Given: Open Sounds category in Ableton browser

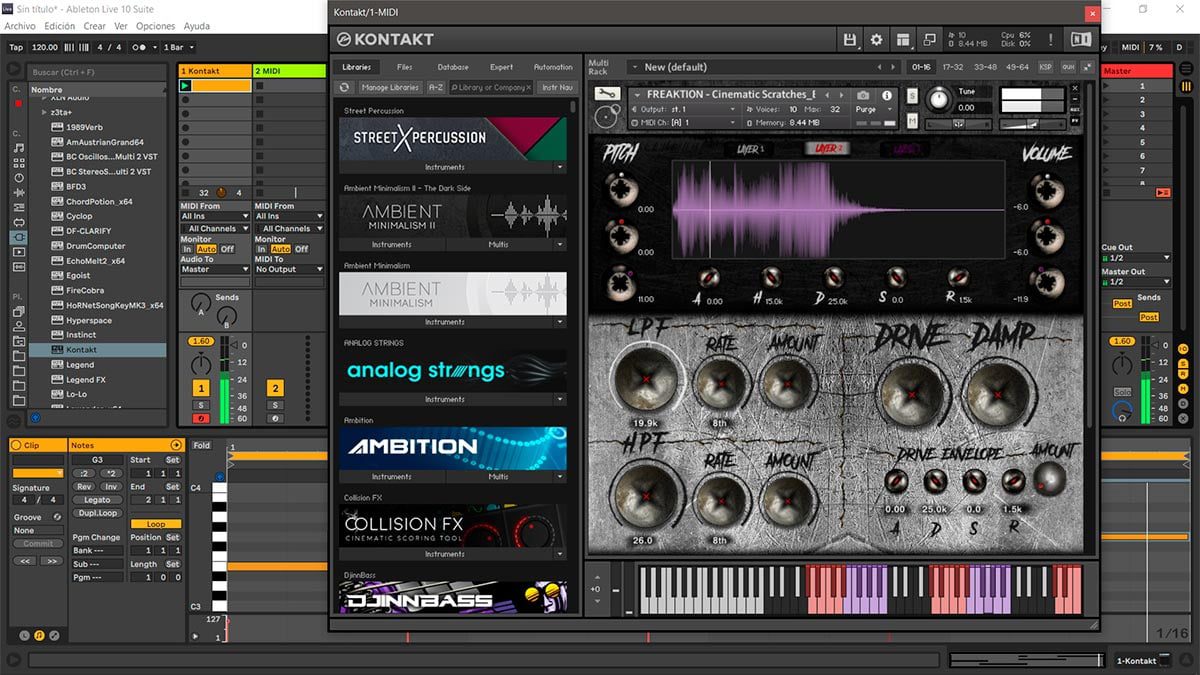Looking at the screenshot, I should 20,147.
